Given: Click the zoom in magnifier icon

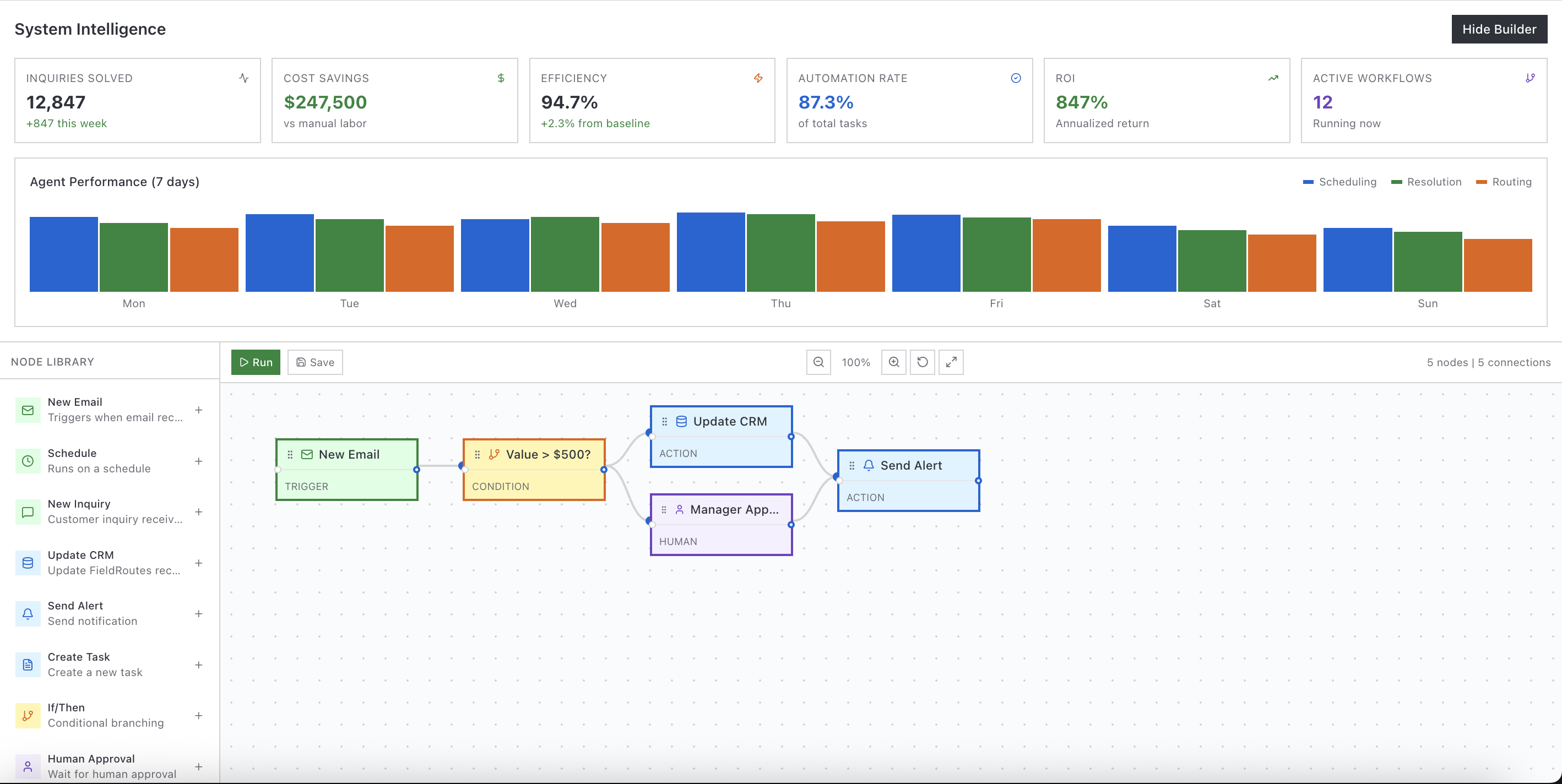Looking at the screenshot, I should click(893, 362).
